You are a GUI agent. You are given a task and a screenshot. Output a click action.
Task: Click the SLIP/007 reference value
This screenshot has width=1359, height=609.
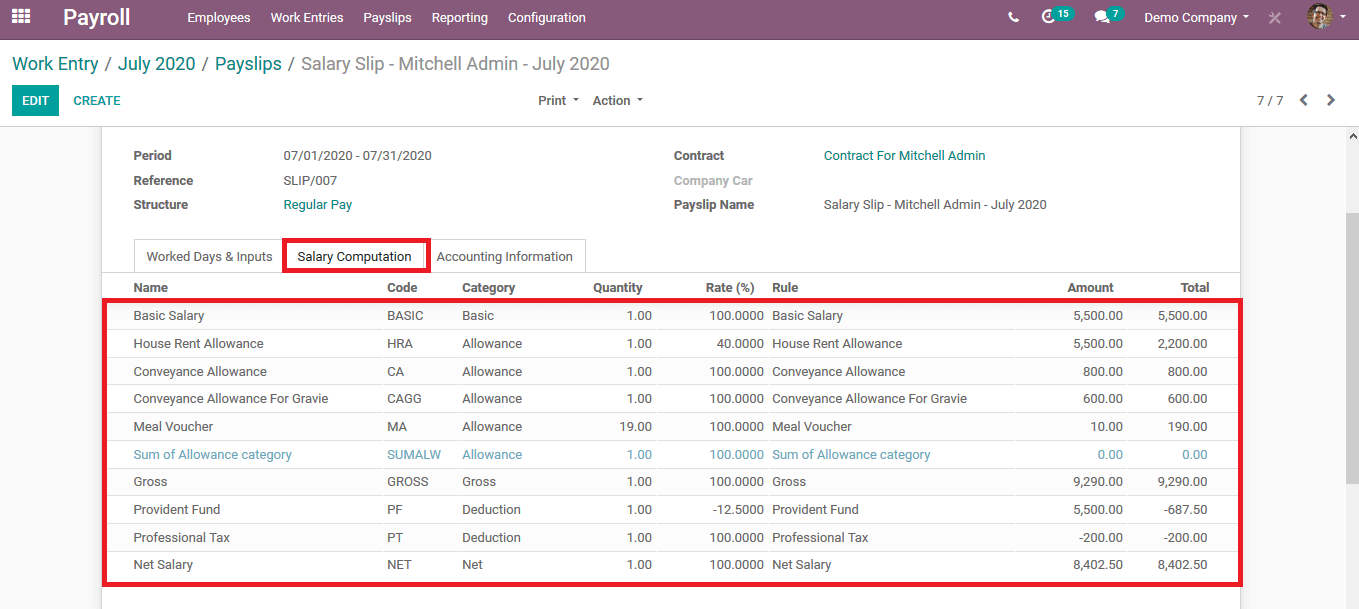tap(311, 181)
